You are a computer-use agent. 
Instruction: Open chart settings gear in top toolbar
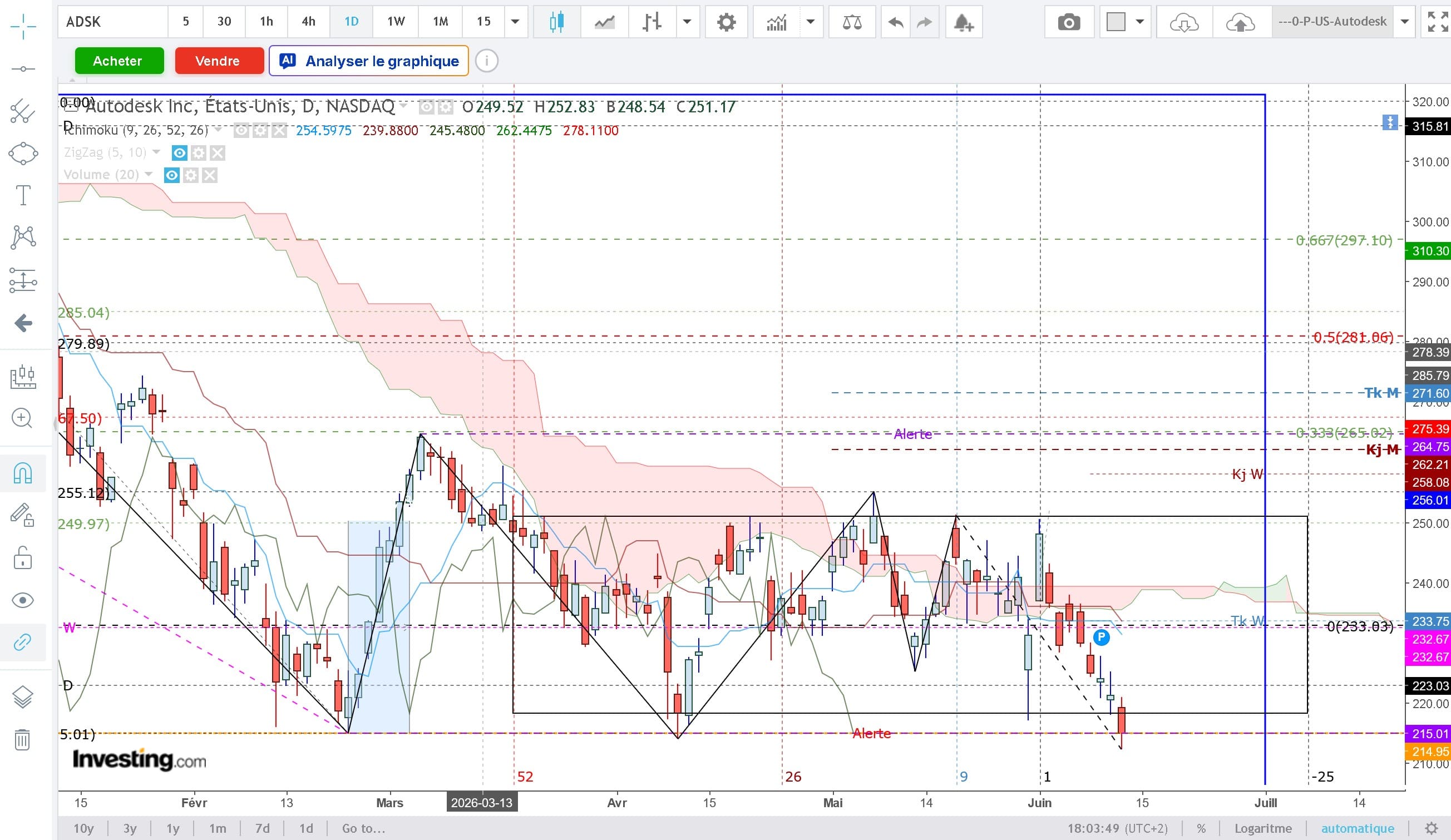(726, 22)
